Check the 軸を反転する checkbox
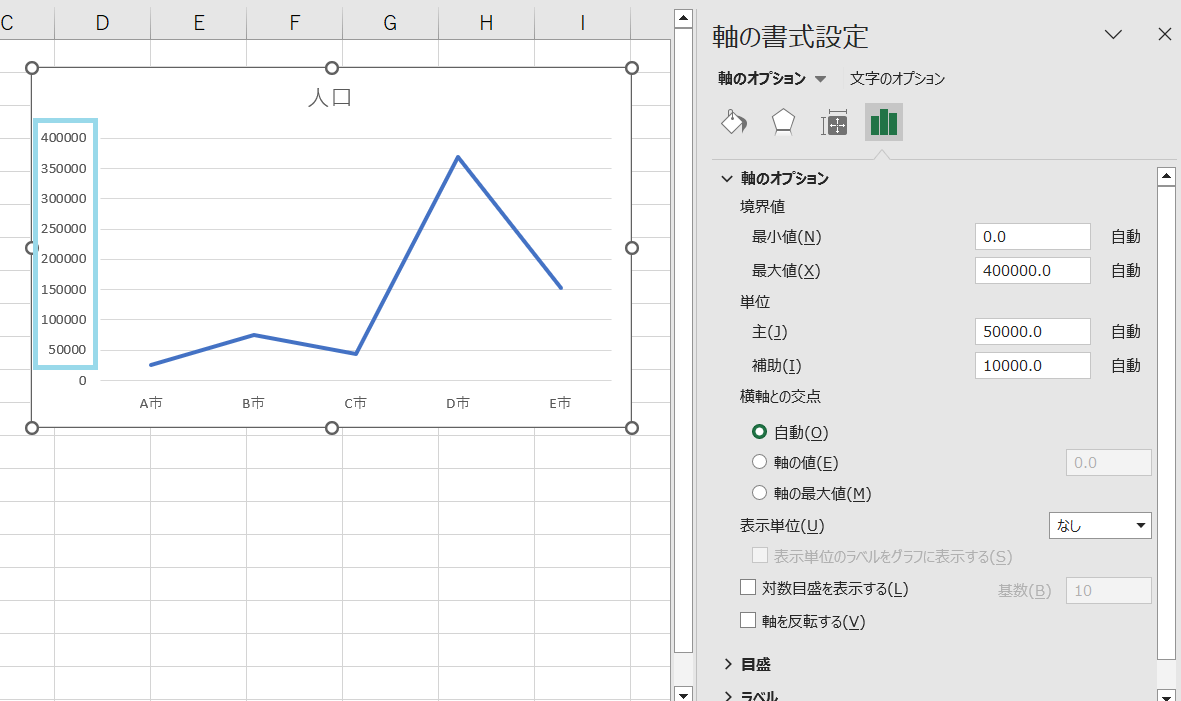1181x701 pixels. [x=748, y=620]
